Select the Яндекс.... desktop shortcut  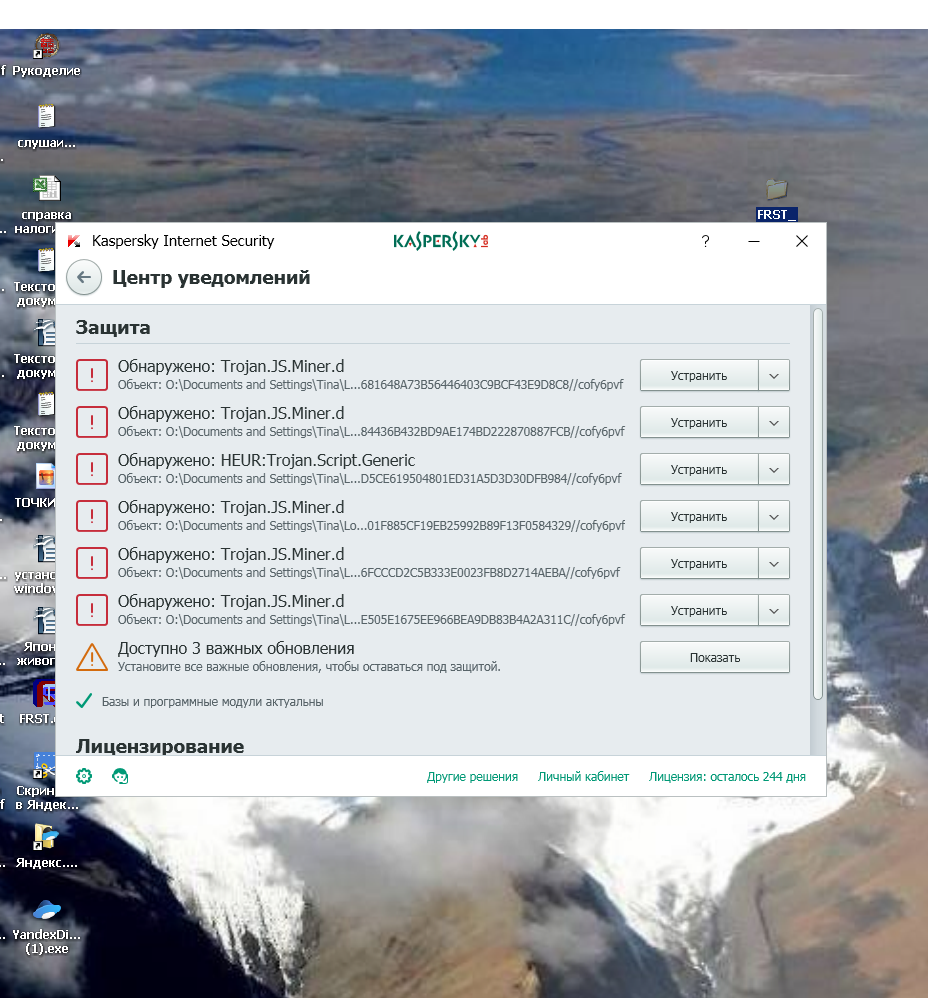click(46, 847)
